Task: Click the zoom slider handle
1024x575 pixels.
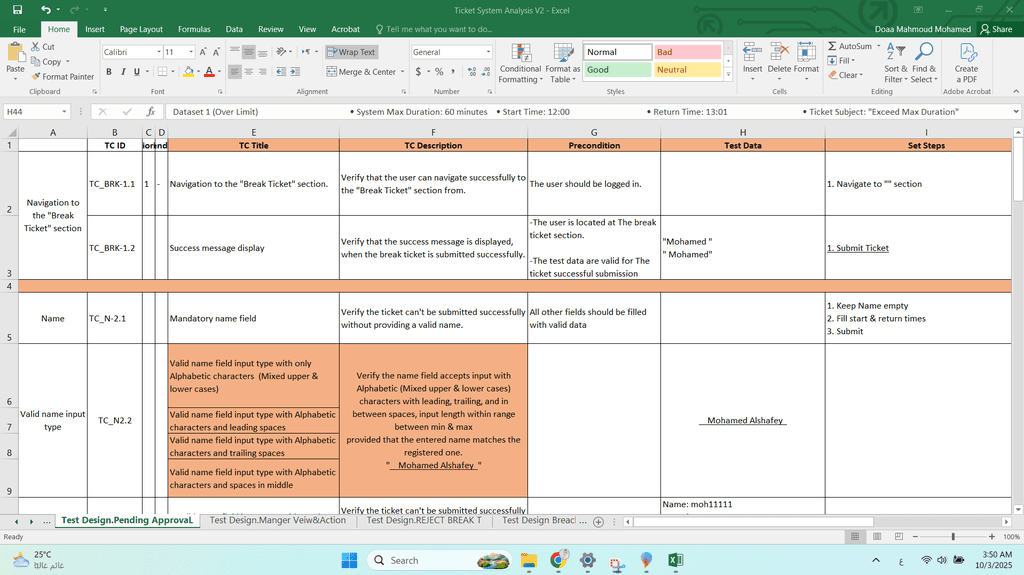Action: coord(953,536)
